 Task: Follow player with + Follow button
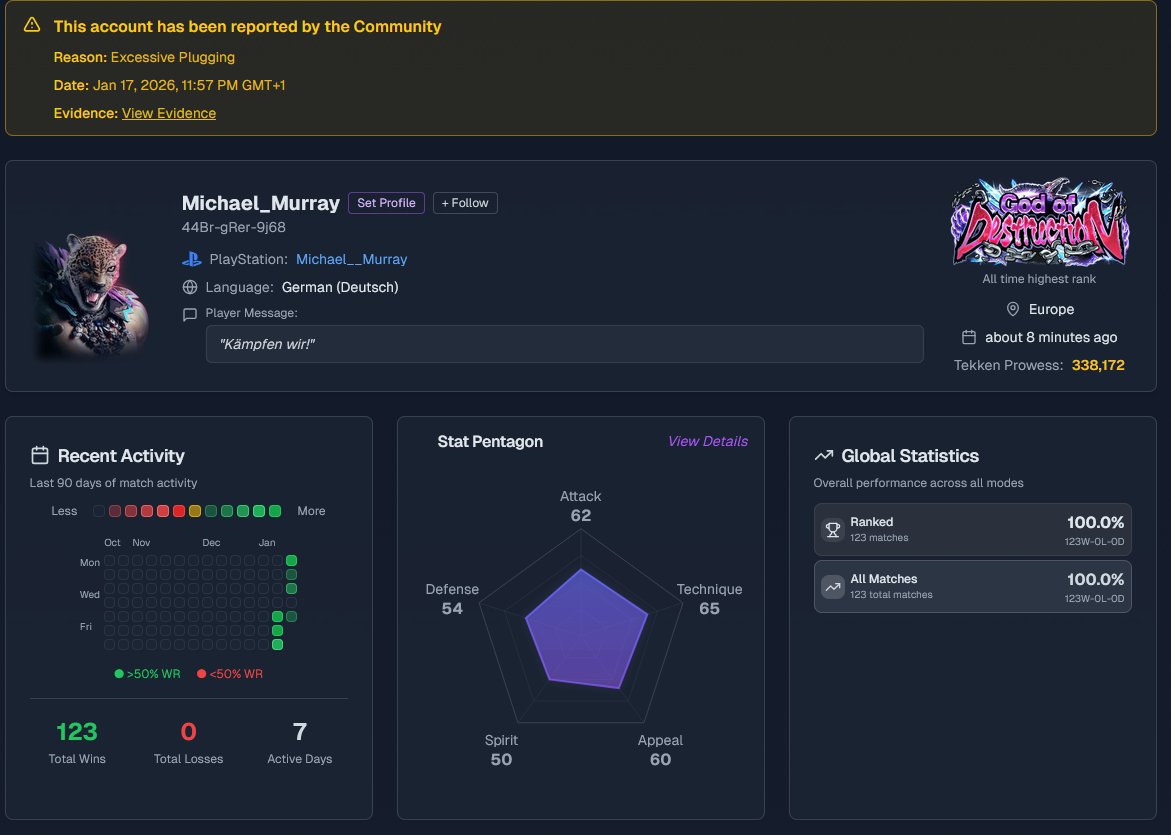click(x=465, y=203)
